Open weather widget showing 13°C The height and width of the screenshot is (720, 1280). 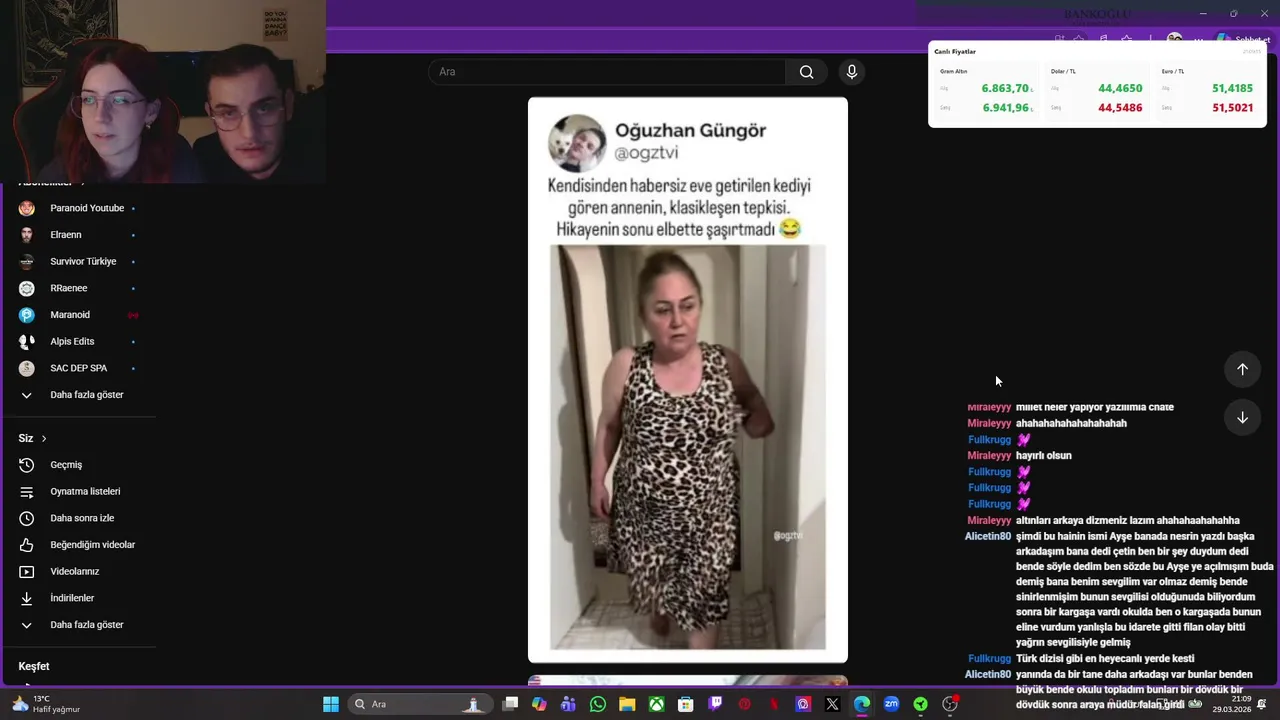[x=45, y=704]
